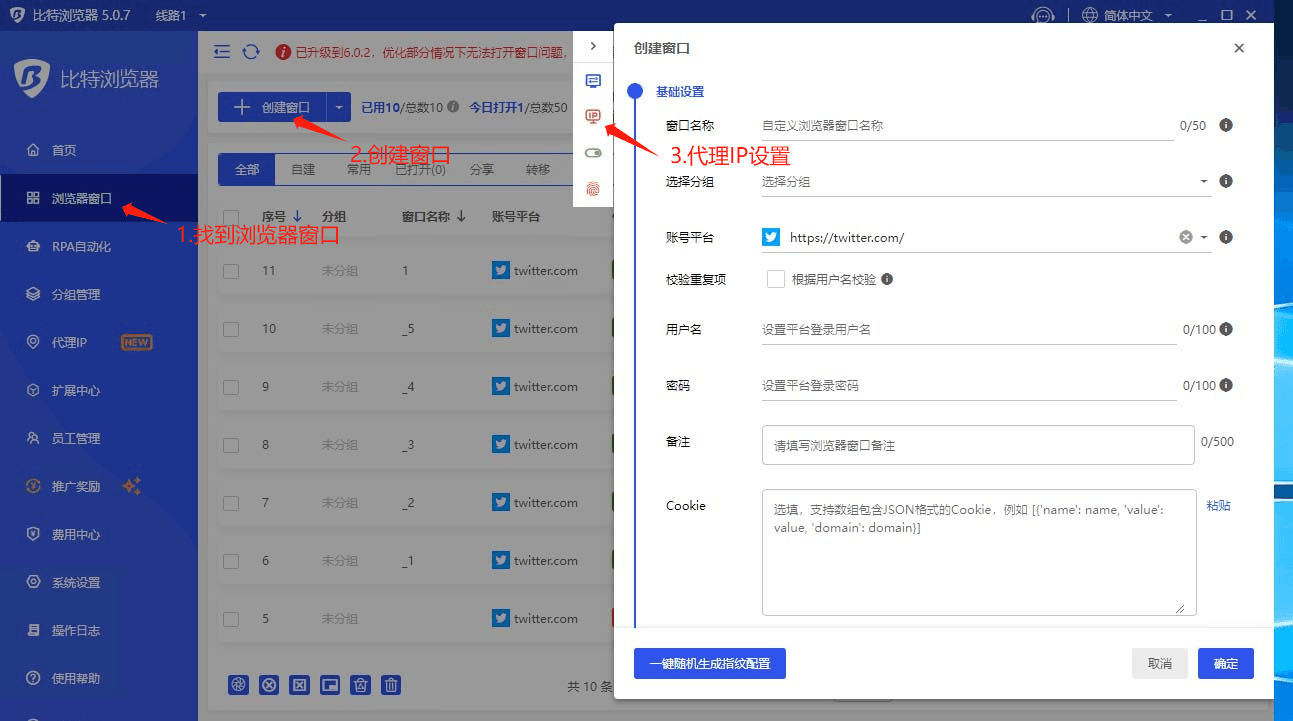1293x721 pixels.
Task: Select checkbox for row number 11
Action: click(231, 271)
